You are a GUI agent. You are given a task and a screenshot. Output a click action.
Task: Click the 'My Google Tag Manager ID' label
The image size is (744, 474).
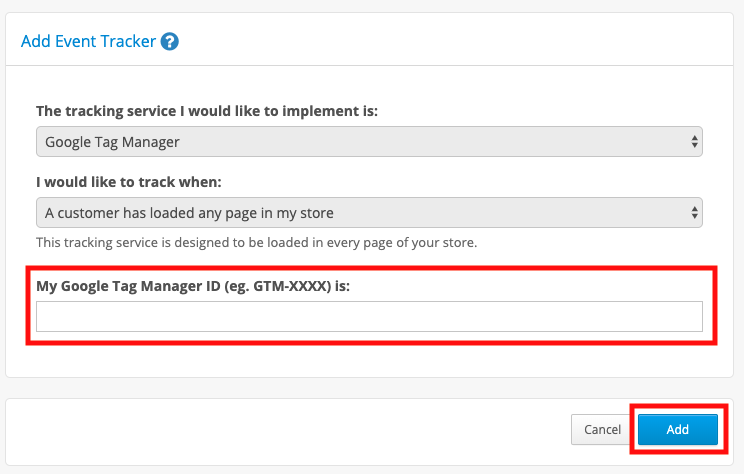193,286
